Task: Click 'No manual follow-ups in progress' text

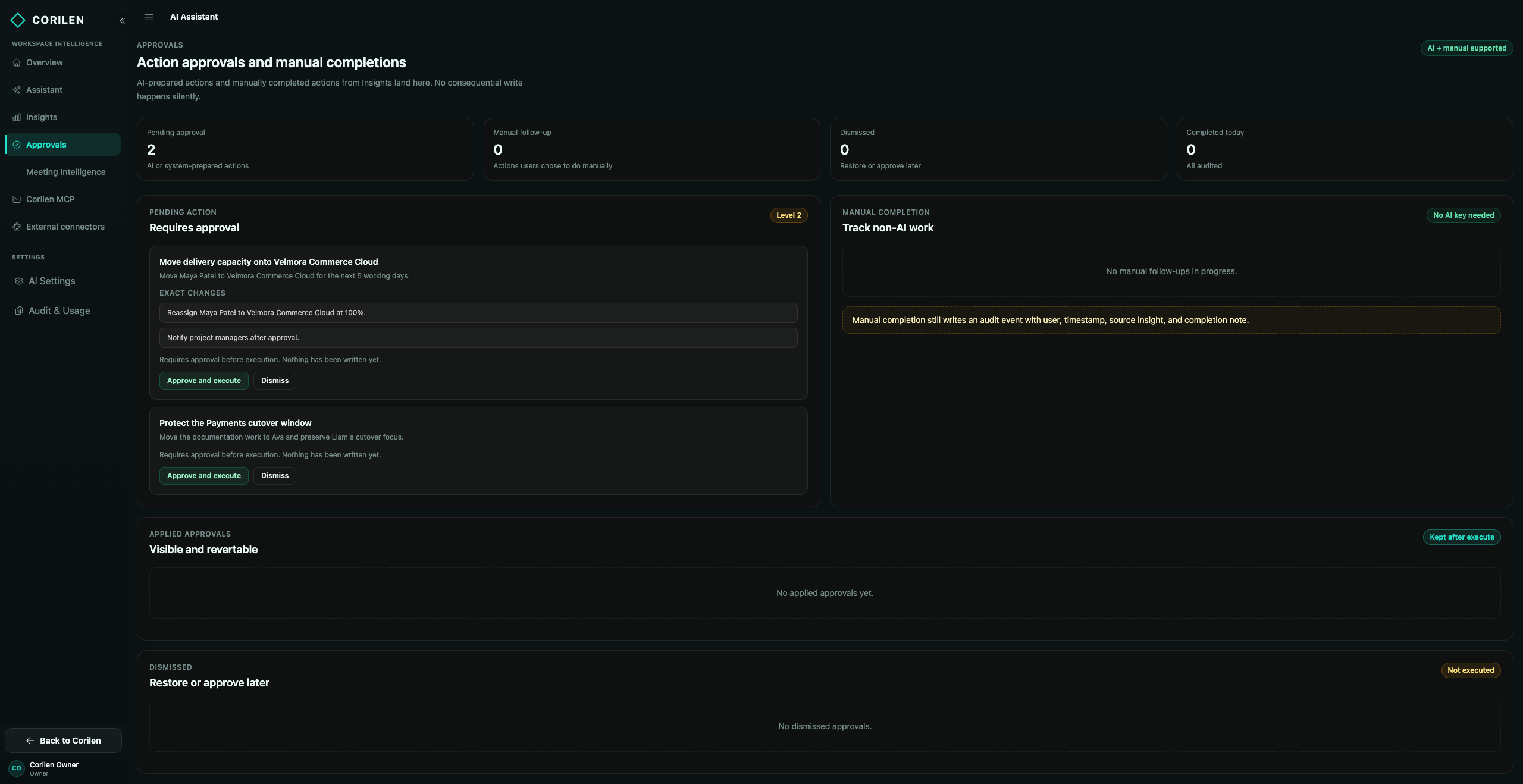Action: coord(1171,271)
